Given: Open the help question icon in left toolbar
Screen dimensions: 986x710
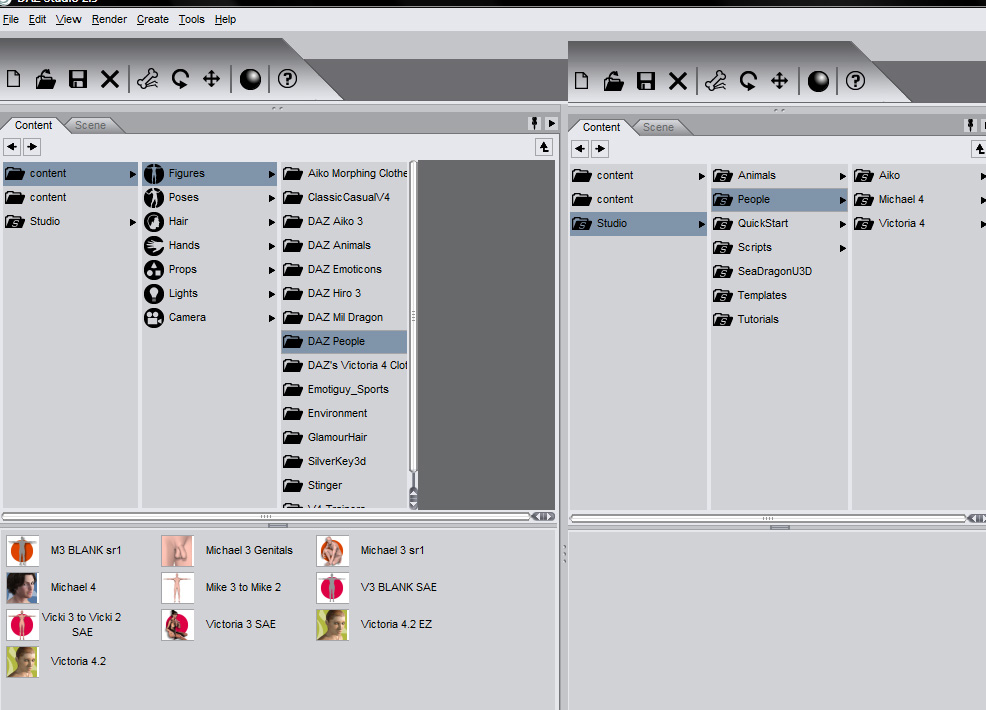Looking at the screenshot, I should pyautogui.click(x=287, y=79).
